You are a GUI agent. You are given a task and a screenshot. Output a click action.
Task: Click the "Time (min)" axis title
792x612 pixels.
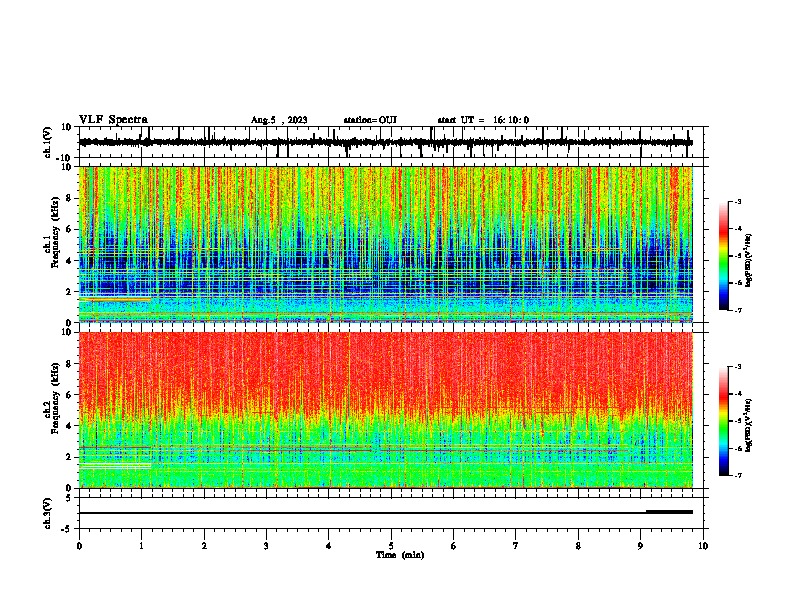click(x=400, y=555)
